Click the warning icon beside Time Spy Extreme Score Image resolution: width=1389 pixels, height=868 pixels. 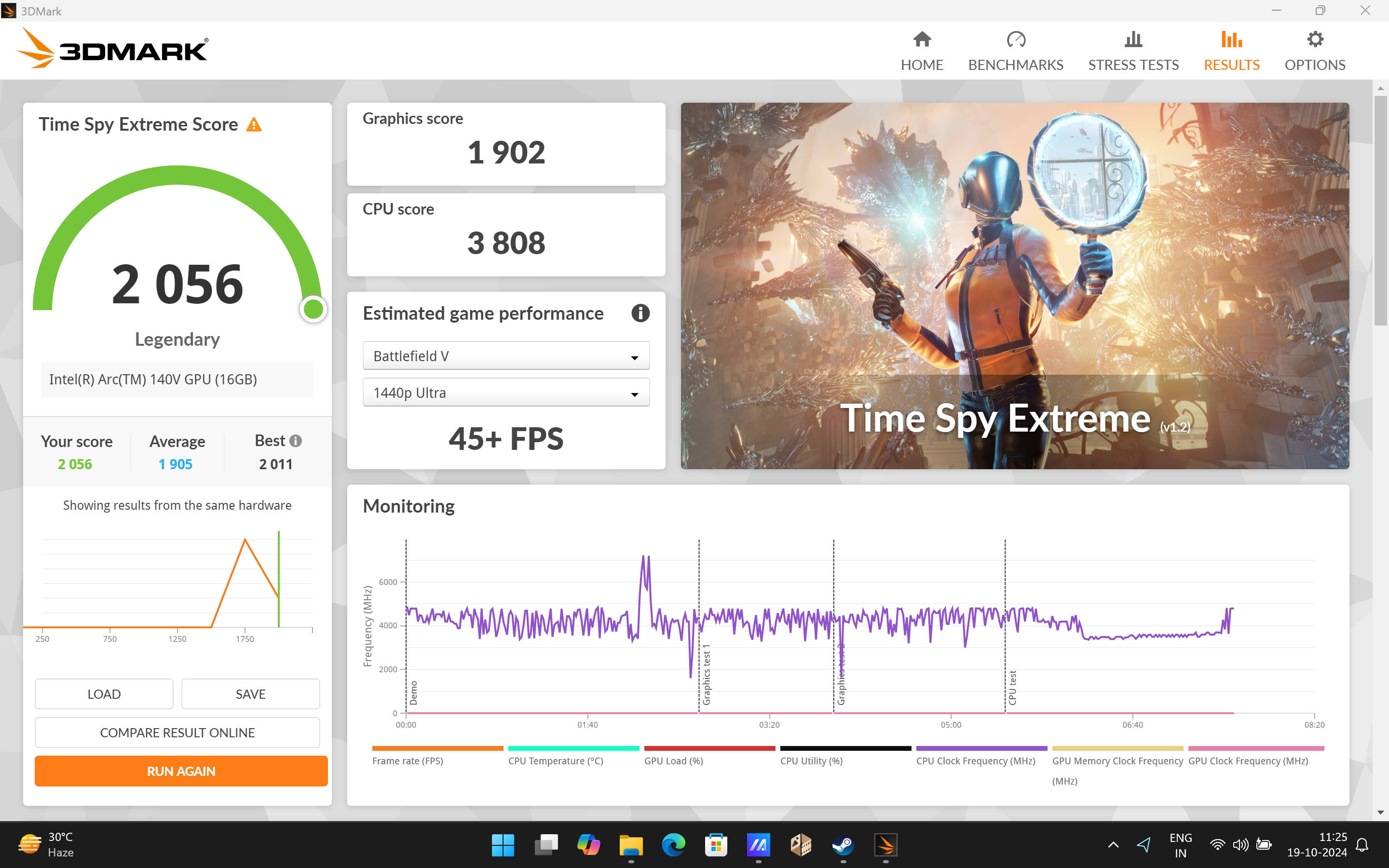(254, 124)
